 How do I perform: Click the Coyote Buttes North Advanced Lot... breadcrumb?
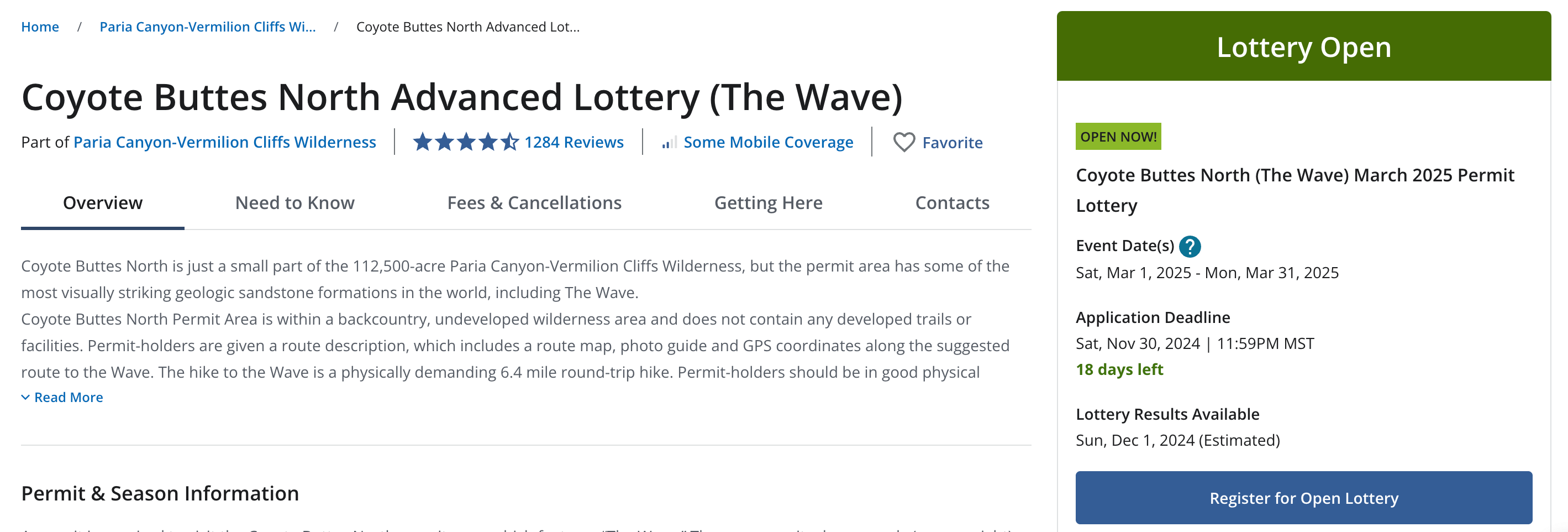tap(467, 27)
